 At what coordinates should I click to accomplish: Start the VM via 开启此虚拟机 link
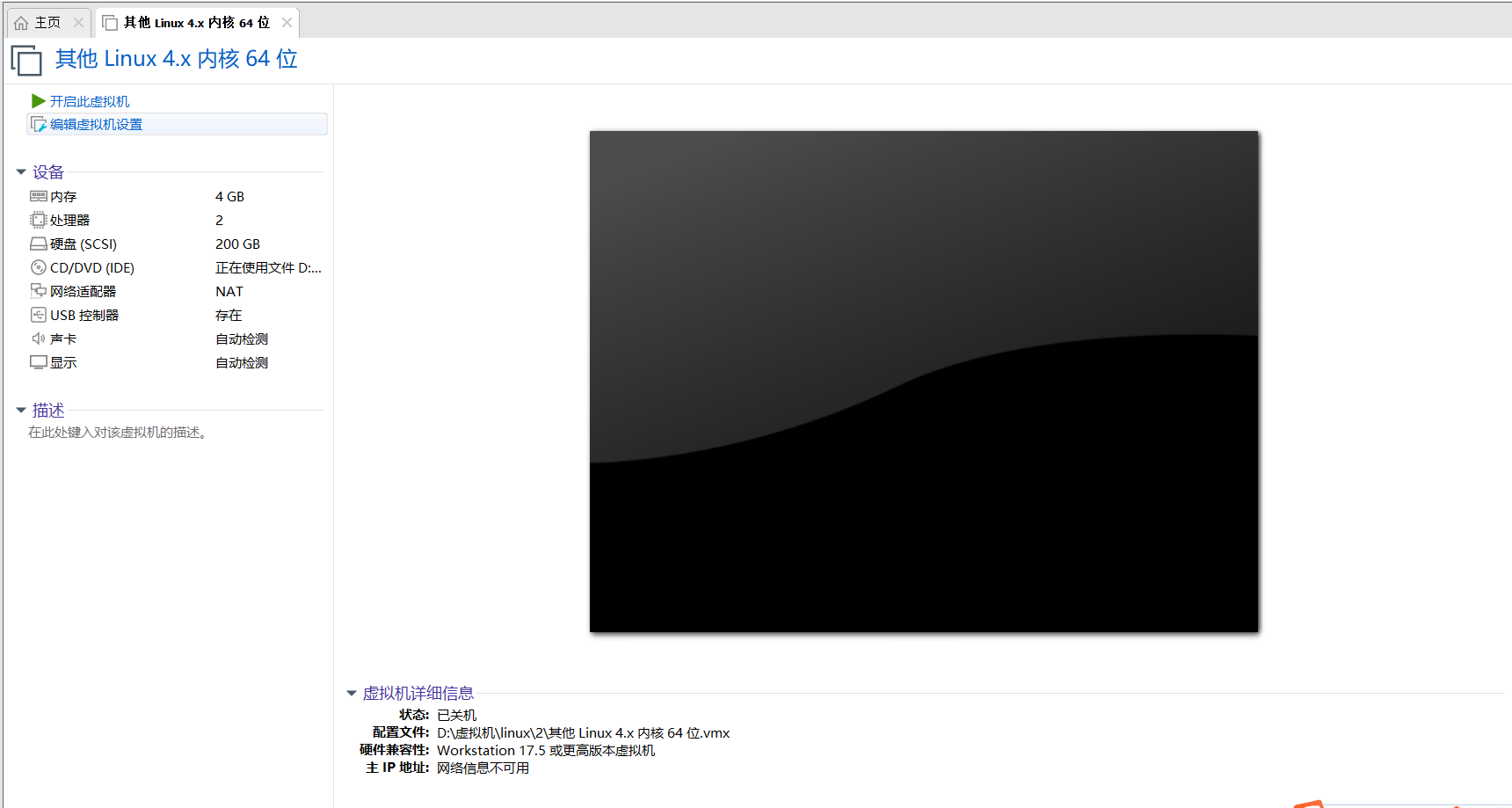89,102
